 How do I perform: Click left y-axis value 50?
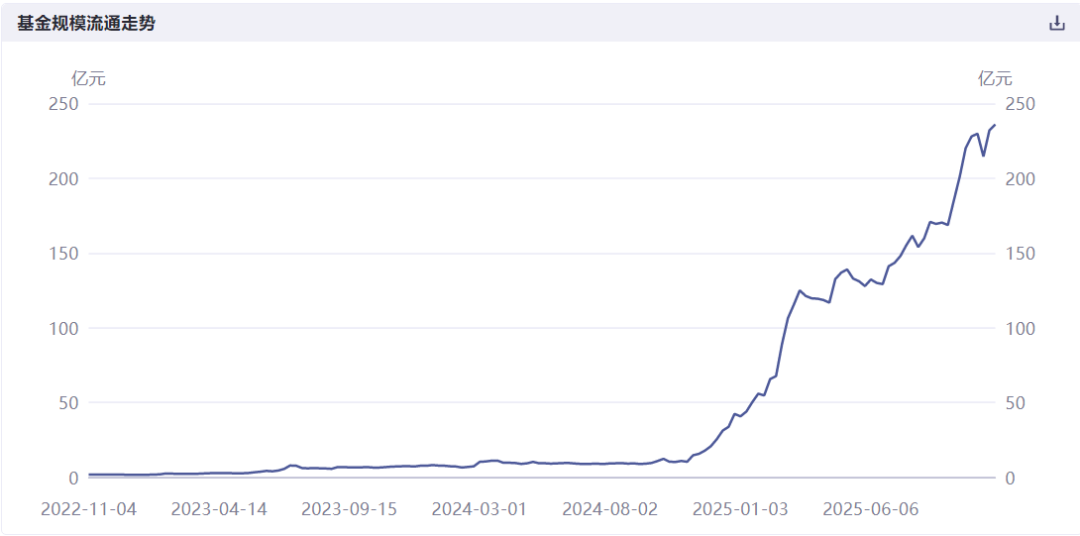(70, 402)
